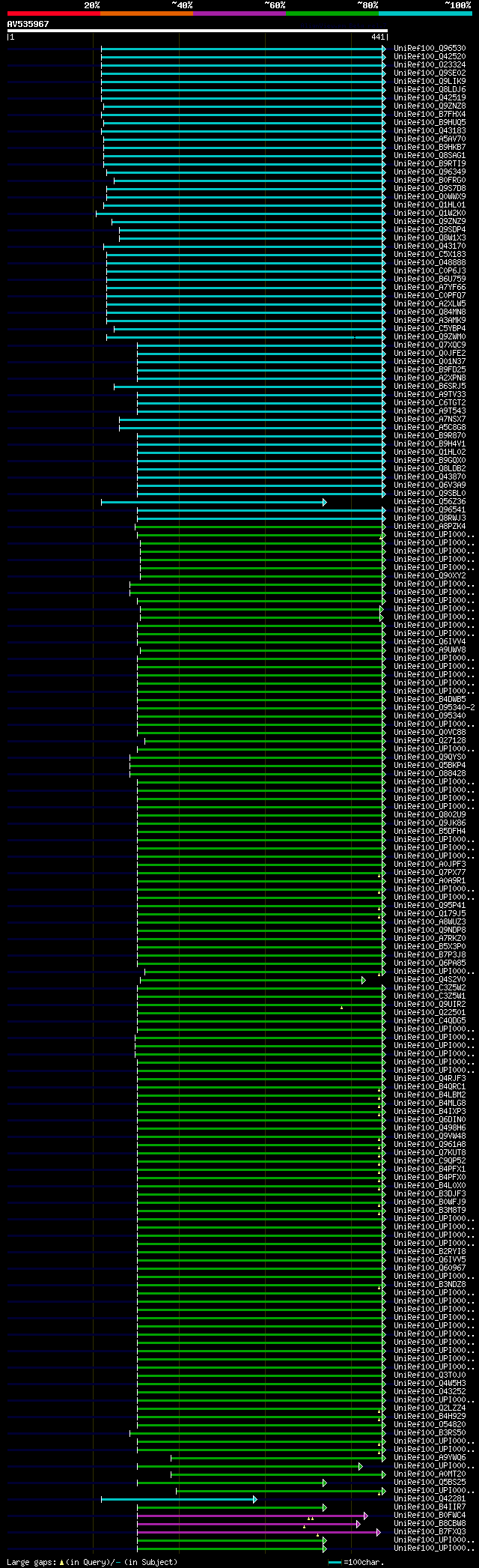
Task: Select hit label UniRef100_B4DWB5
Action: pyautogui.click(x=430, y=700)
